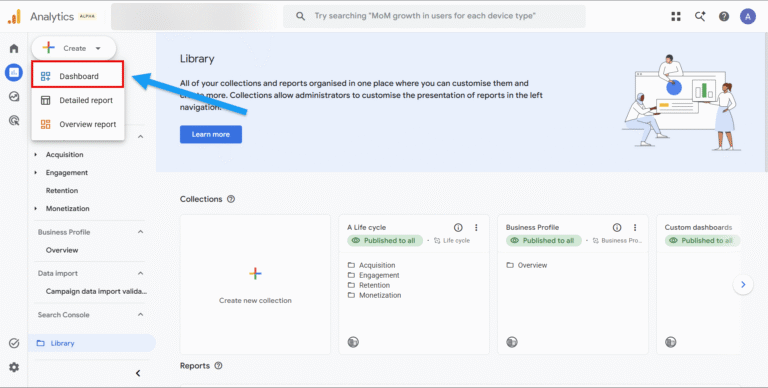
Task: Select the Reports icon in left rail
Action: [x=14, y=73]
